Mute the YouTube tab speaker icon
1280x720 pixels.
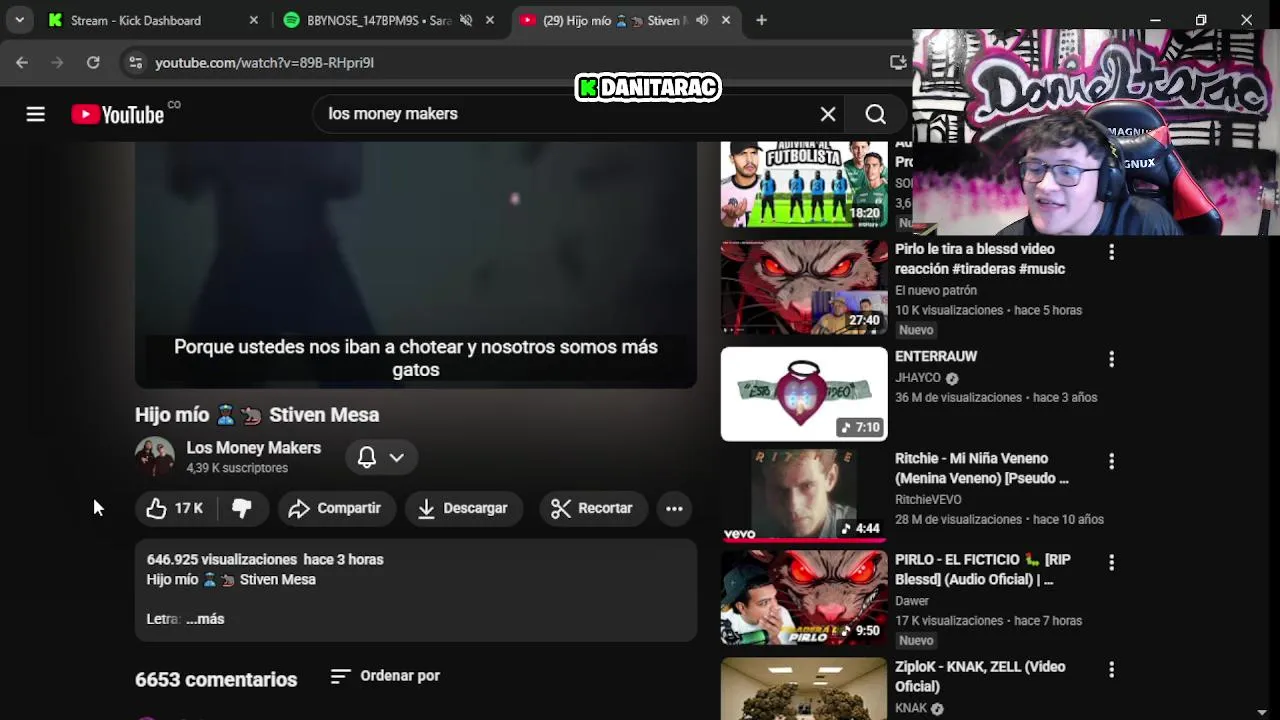(702, 20)
